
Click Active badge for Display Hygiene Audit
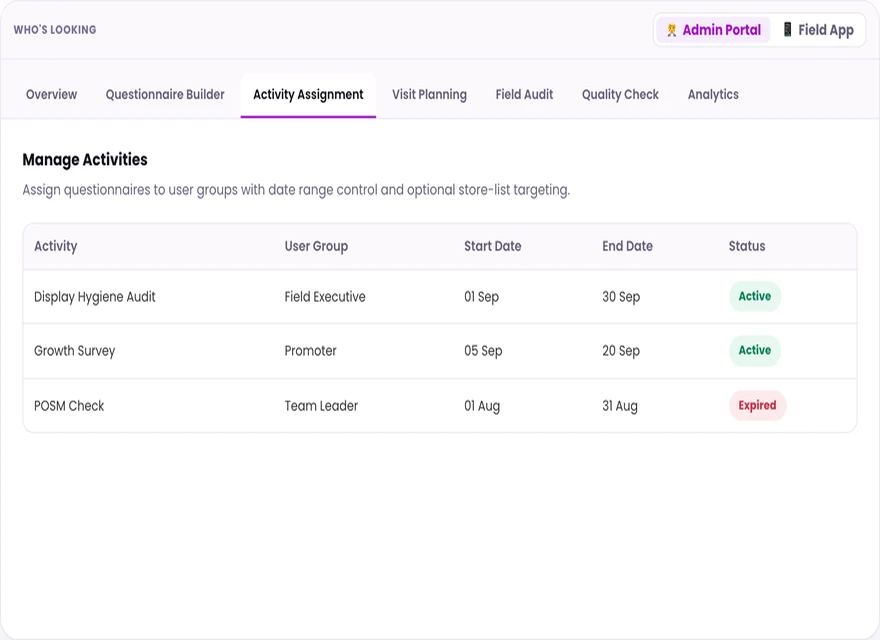(x=755, y=296)
